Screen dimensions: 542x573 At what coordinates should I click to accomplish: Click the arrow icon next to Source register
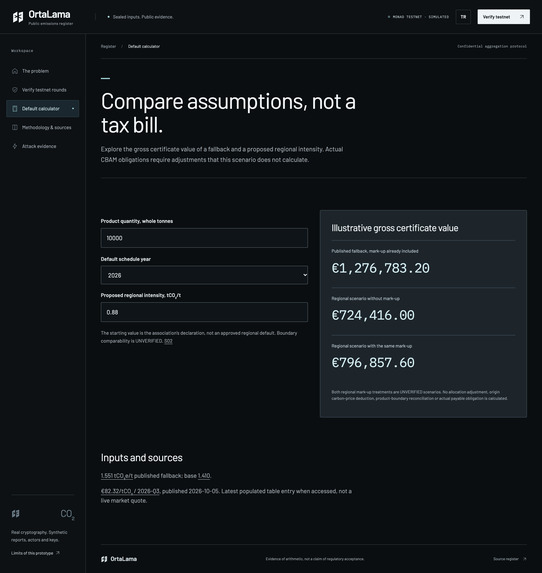(x=524, y=559)
